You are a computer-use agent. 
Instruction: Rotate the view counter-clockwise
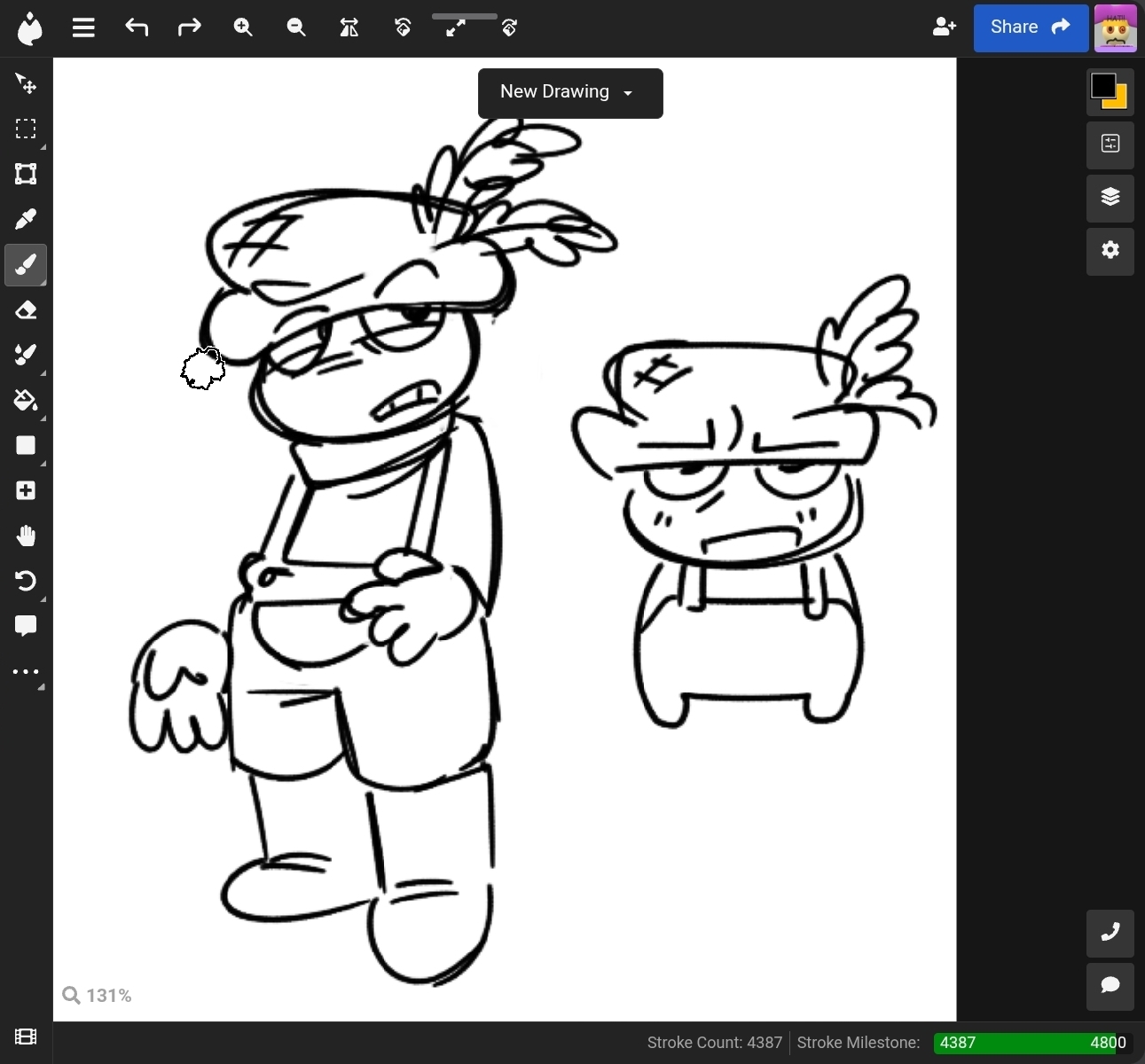coord(403,27)
